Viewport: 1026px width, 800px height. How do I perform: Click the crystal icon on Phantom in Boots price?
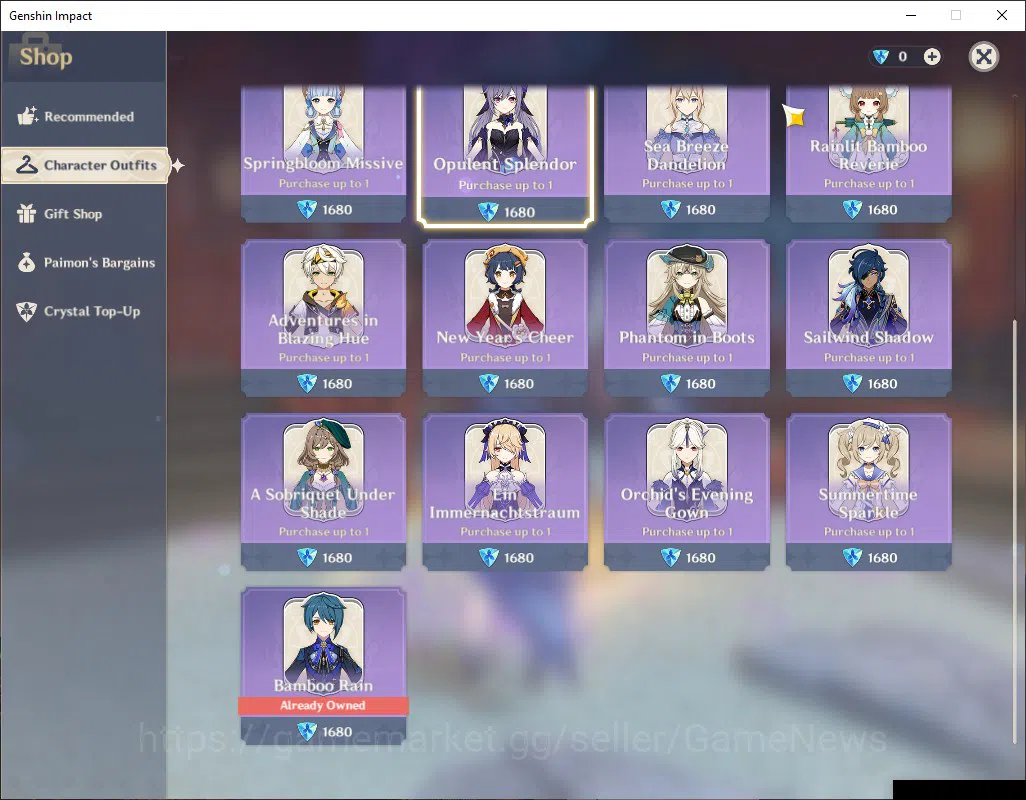coord(671,383)
